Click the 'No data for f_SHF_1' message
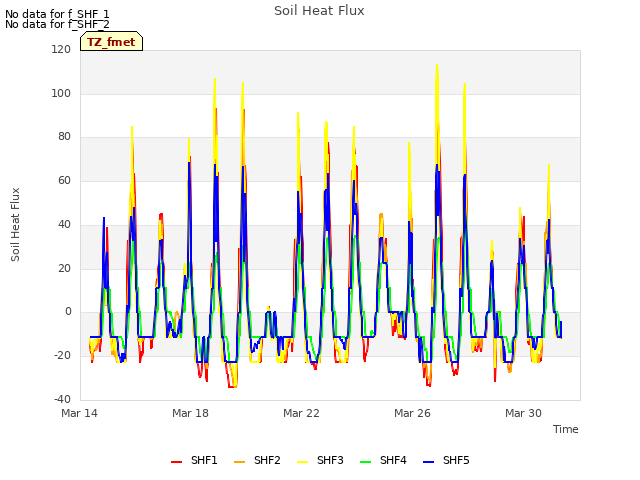Image resolution: width=640 pixels, height=480 pixels. click(57, 14)
